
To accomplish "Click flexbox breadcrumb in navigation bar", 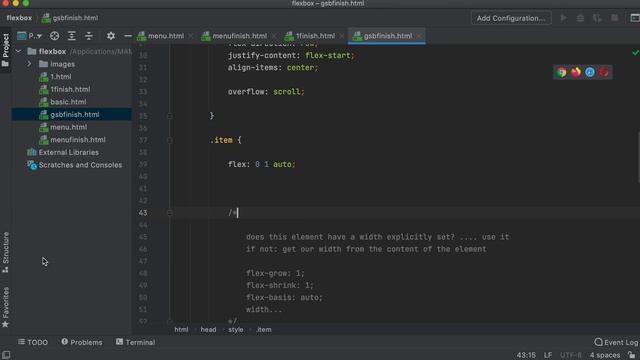I will coord(19,18).
